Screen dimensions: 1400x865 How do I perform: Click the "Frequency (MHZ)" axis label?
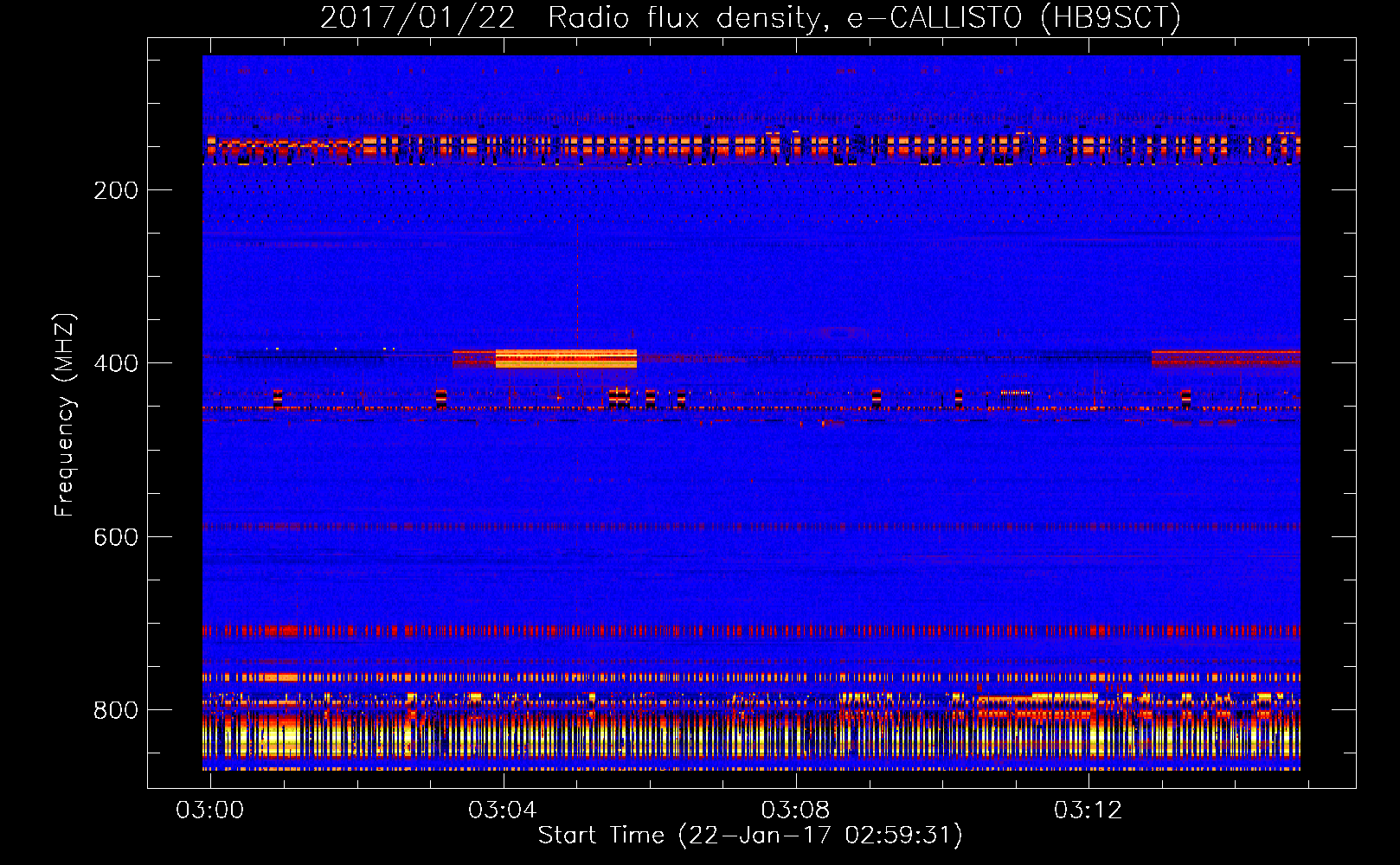(x=65, y=414)
